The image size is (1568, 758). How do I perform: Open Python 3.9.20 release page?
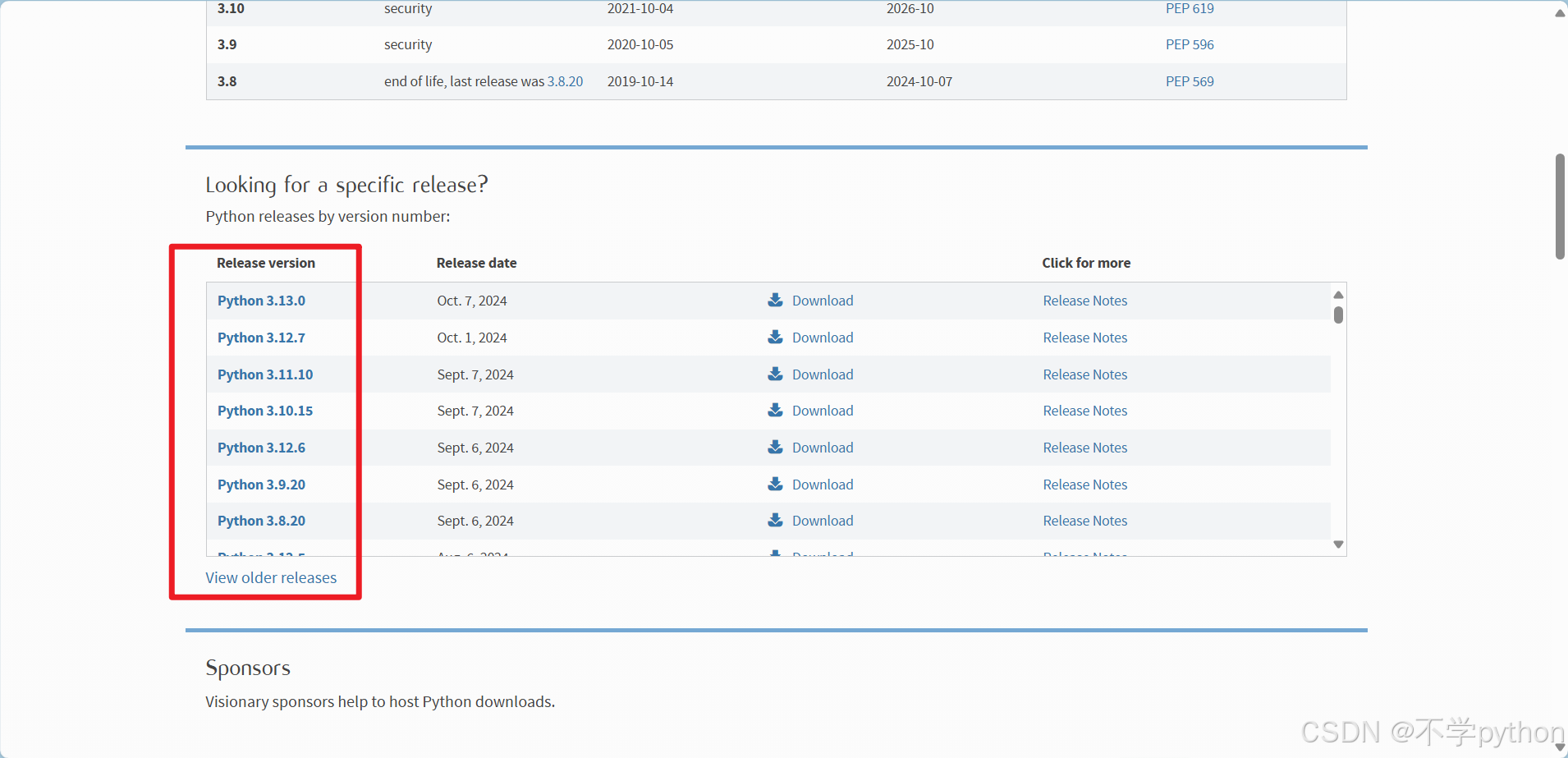(261, 485)
